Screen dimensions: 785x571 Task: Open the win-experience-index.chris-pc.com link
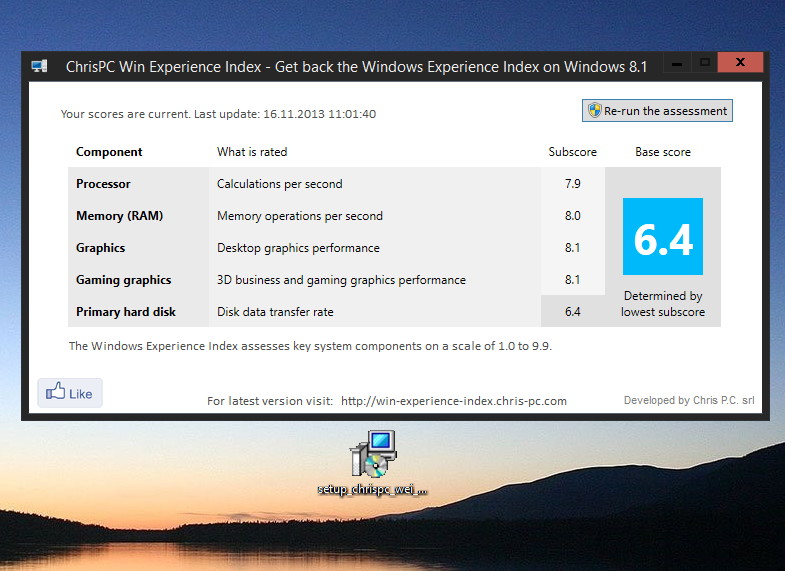coord(454,401)
